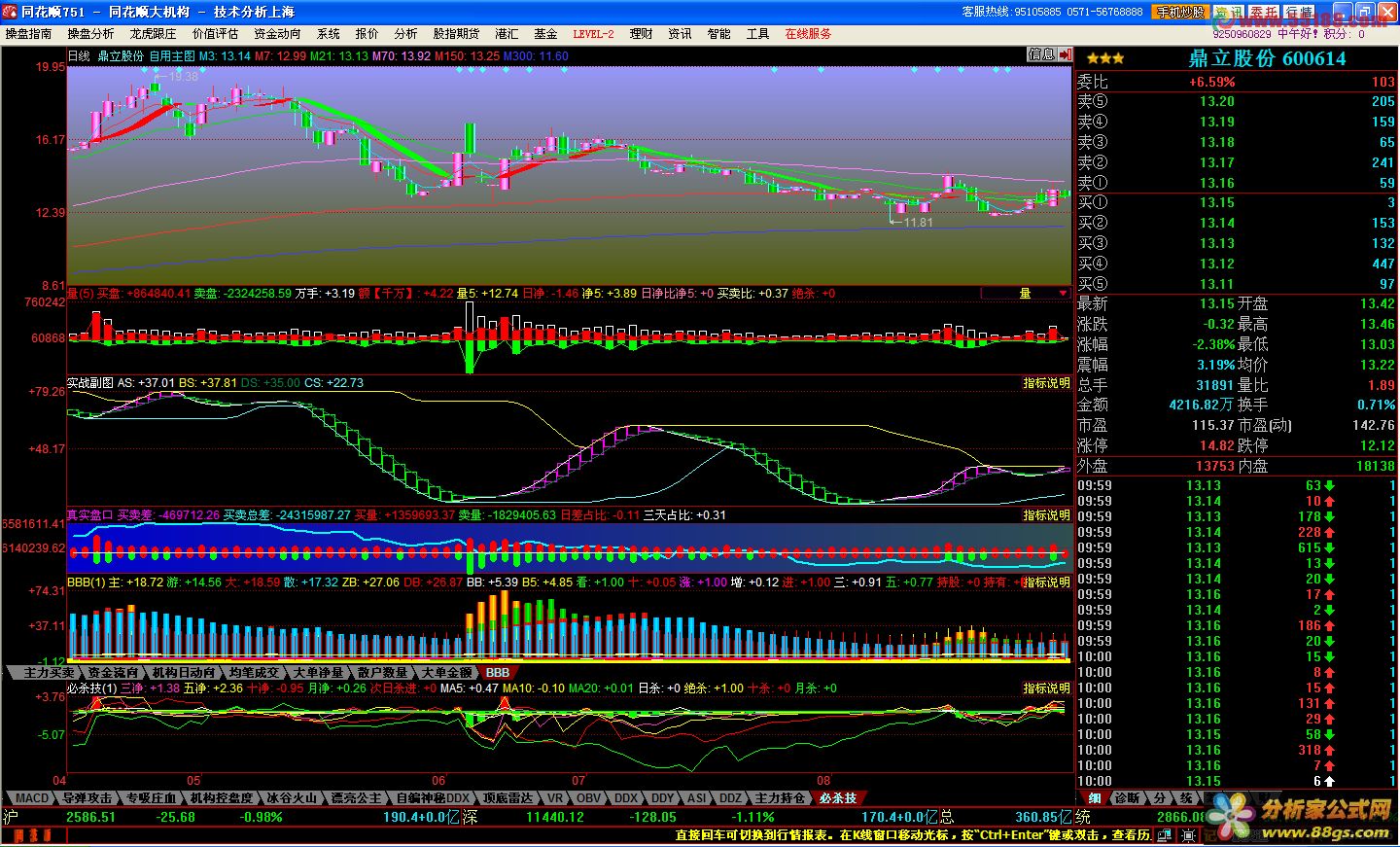The height and width of the screenshot is (847, 1400).
Task: Switch to the OBV indicator tab
Action: (x=589, y=798)
